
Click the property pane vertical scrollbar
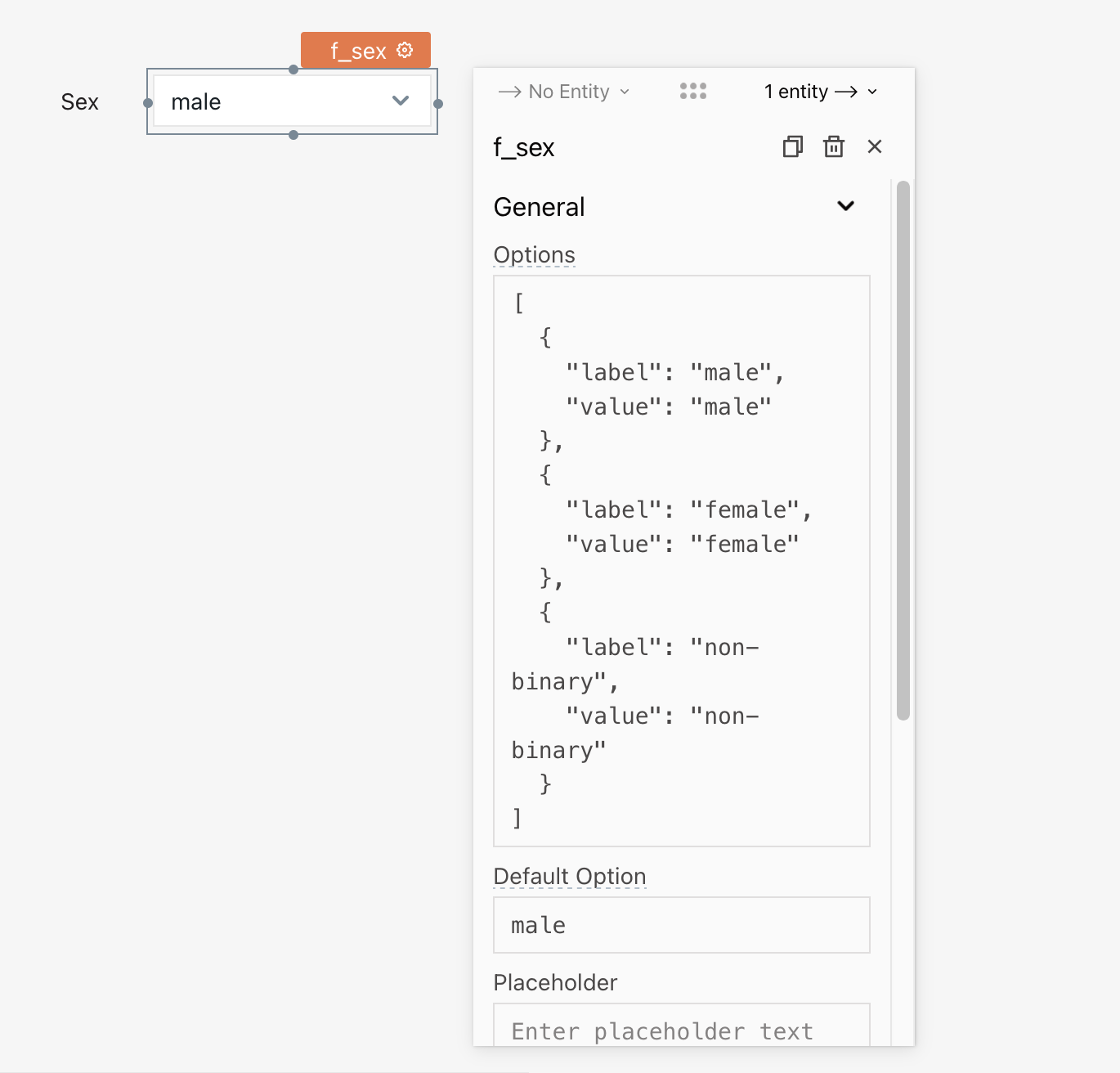coord(903,451)
